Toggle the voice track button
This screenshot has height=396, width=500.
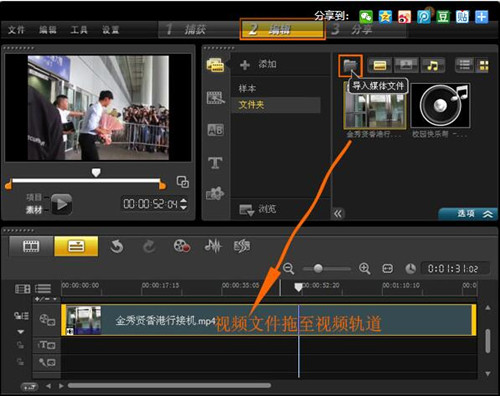click(x=47, y=362)
